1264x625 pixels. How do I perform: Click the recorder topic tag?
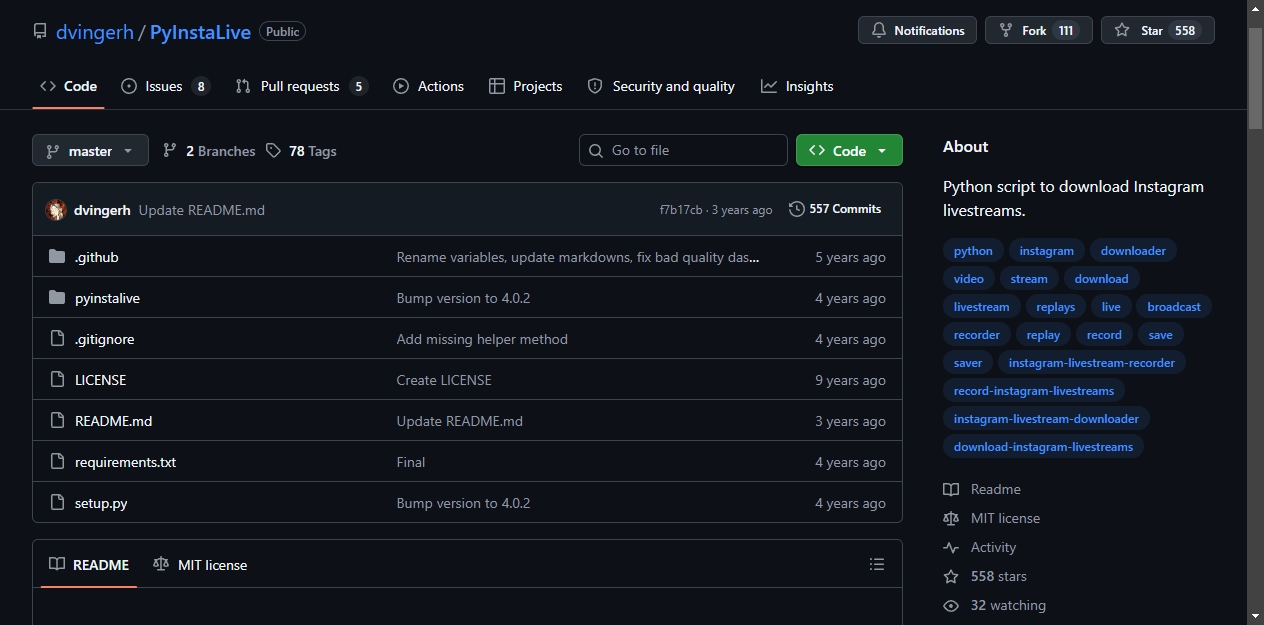click(976, 335)
